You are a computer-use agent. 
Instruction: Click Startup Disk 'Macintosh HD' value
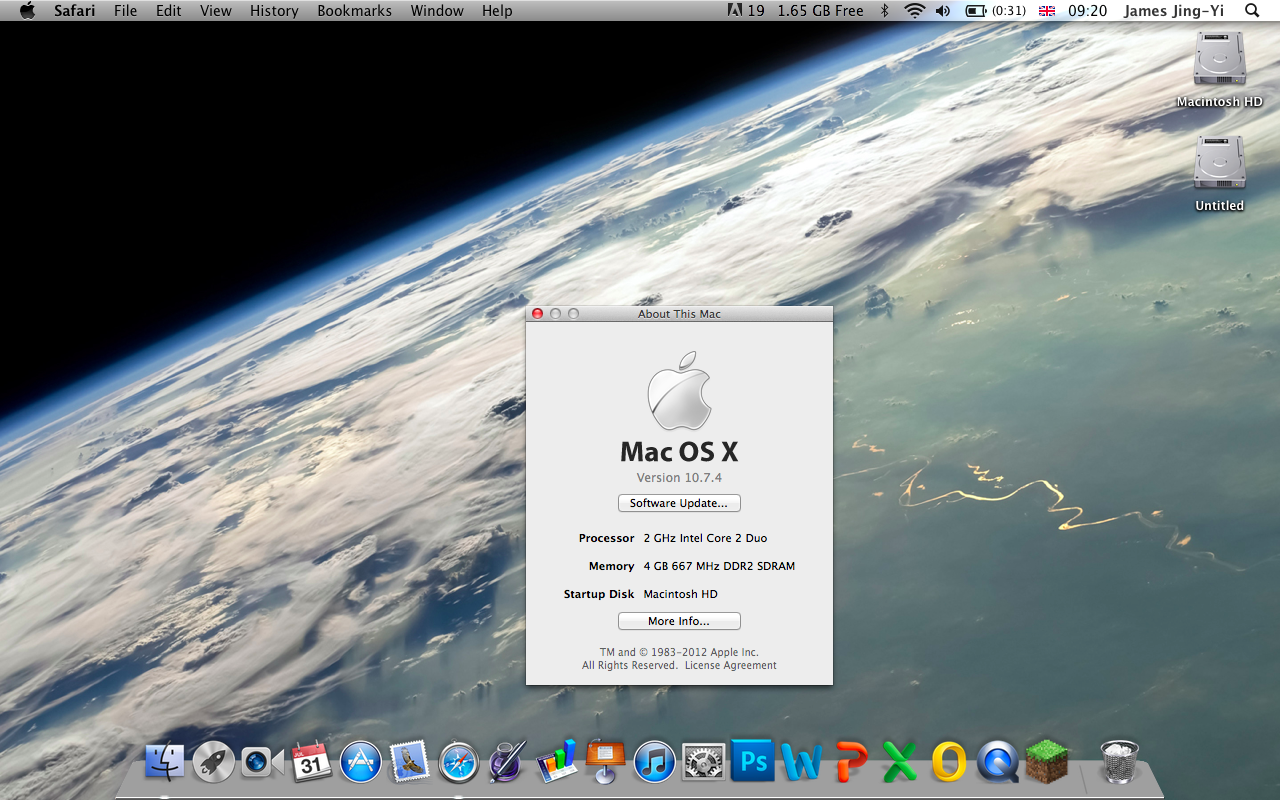pyautogui.click(x=680, y=594)
